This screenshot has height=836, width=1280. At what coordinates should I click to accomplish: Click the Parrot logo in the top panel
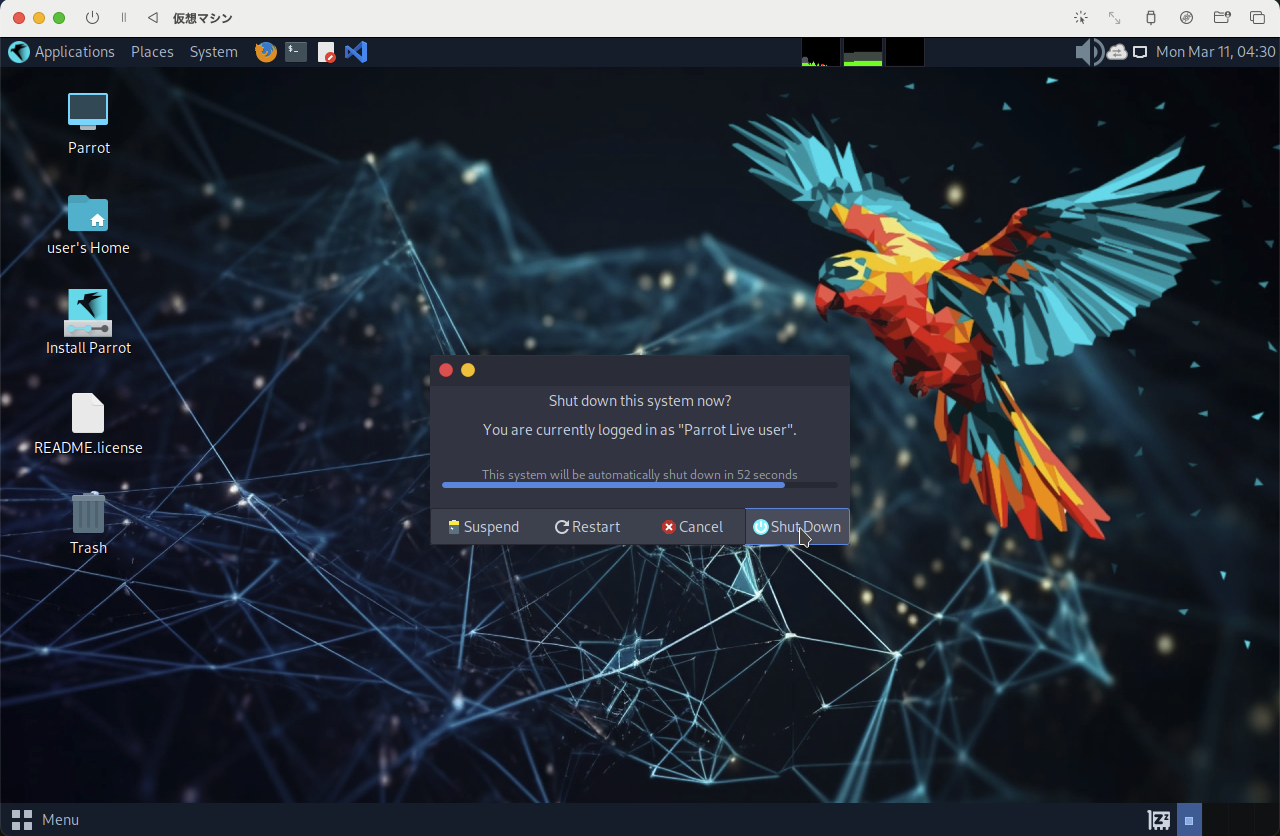tap(19, 52)
